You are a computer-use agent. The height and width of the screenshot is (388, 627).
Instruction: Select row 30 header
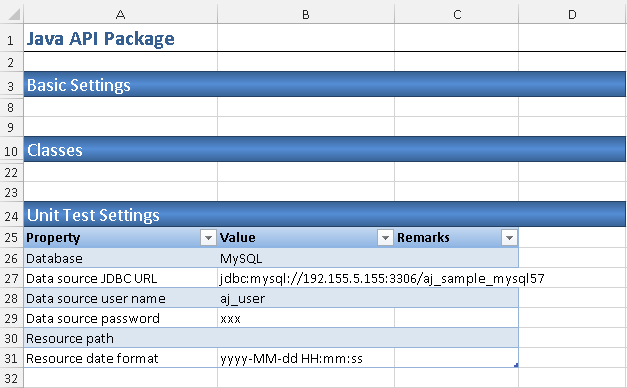pos(11,338)
